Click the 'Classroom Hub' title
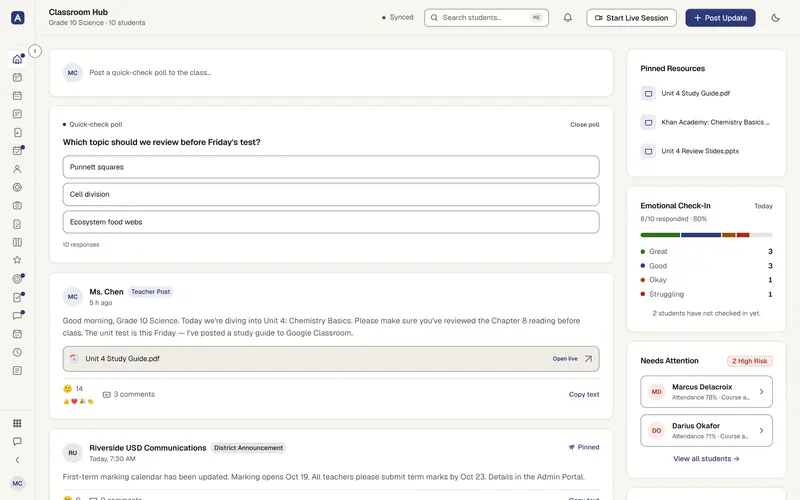This screenshot has width=800, height=500. click(x=78, y=12)
